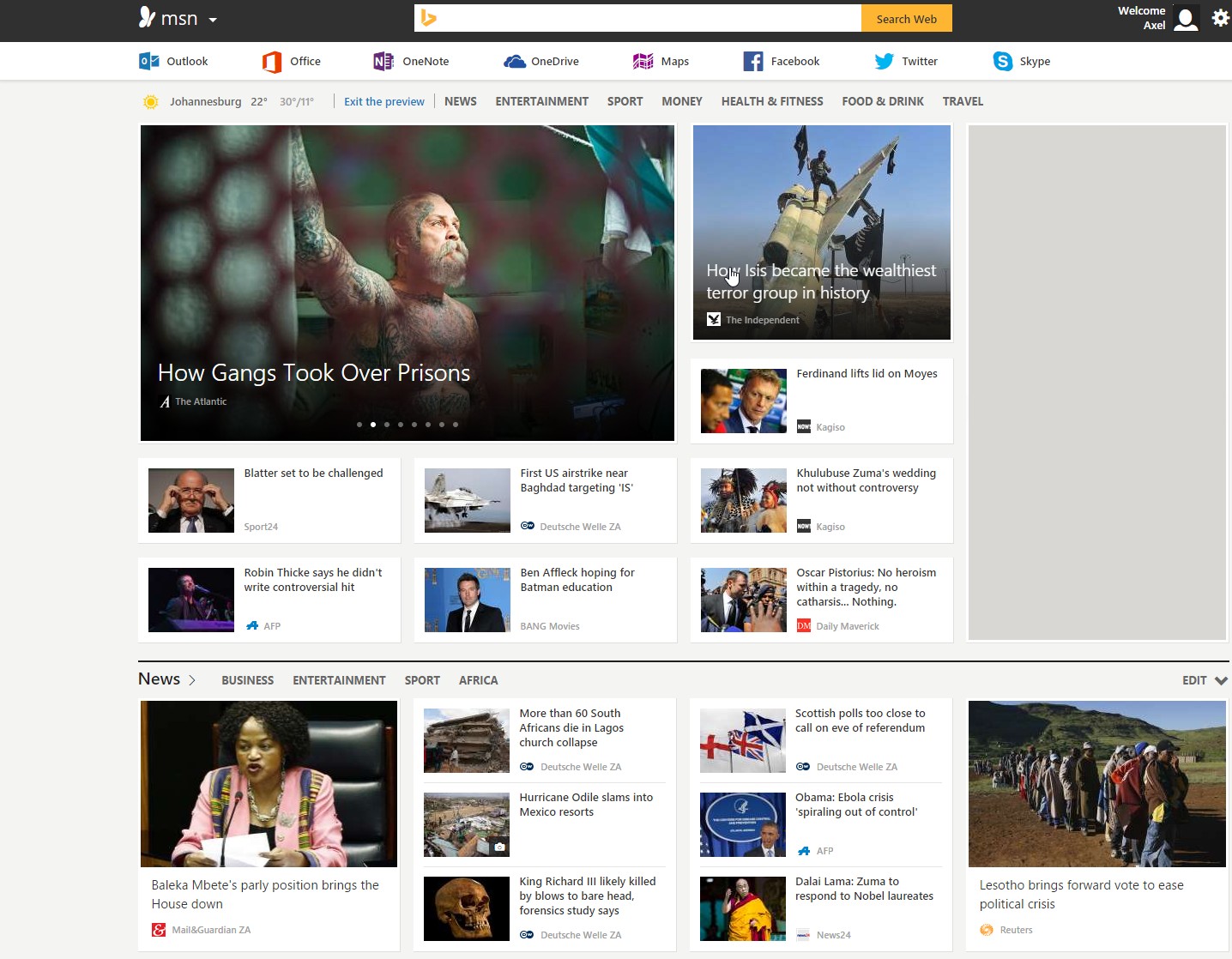Open the Skype icon shortcut
This screenshot has height=959, width=1232.
click(1002, 61)
